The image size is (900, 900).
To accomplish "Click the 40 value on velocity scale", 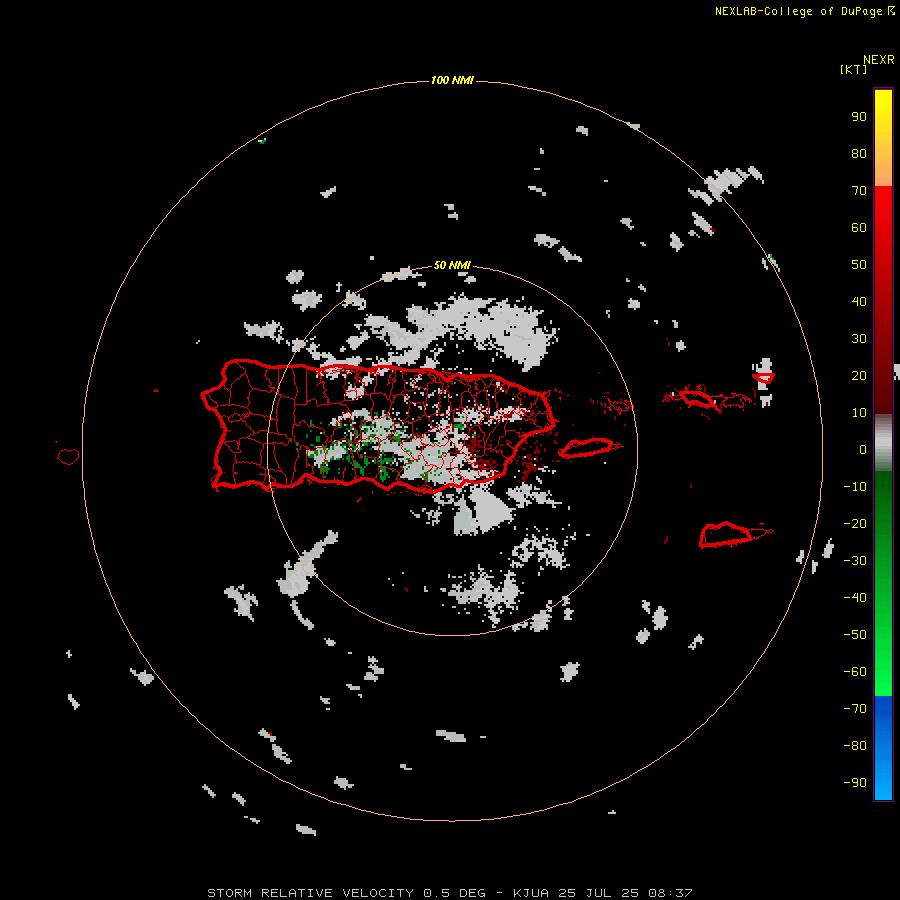I will 859,301.
